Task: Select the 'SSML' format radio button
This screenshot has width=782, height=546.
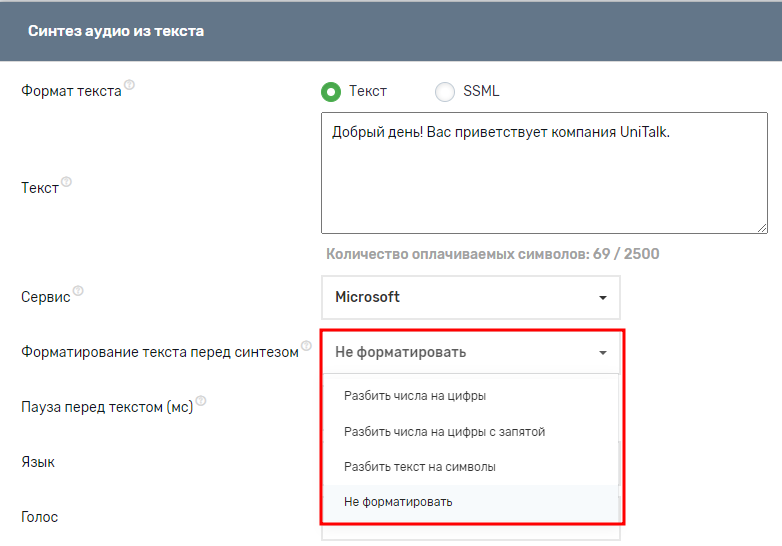Action: point(445,92)
